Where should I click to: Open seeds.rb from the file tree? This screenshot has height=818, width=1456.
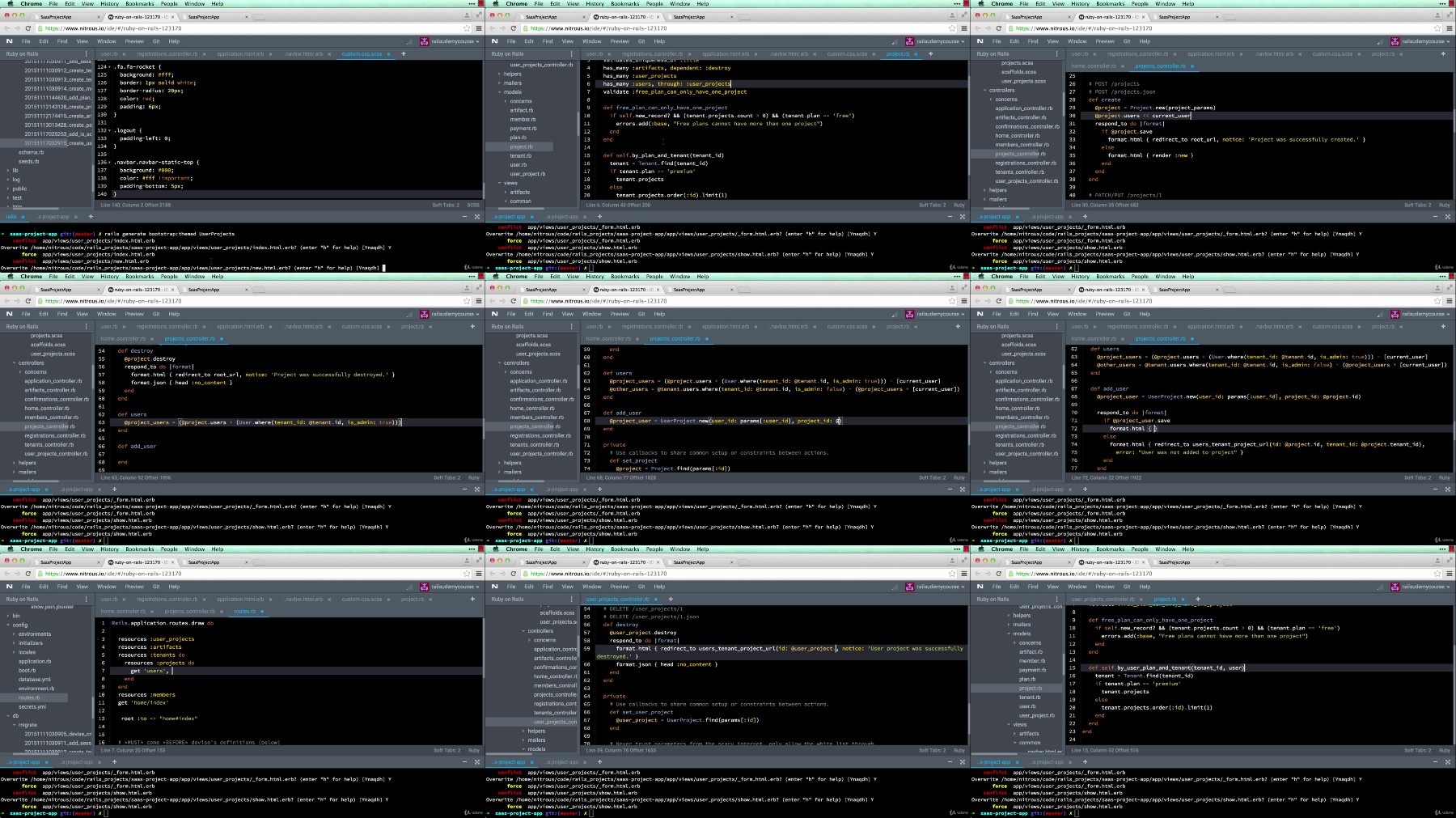pyautogui.click(x=28, y=161)
